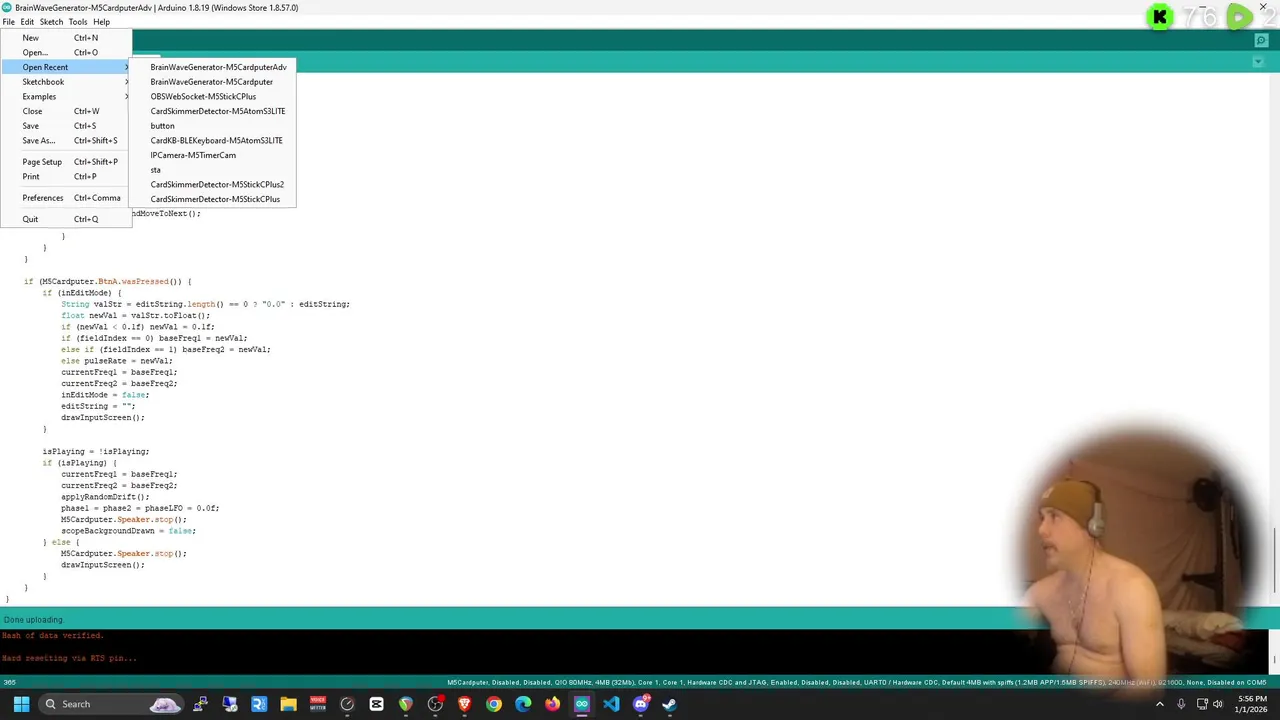Open the Sketch menu
The width and height of the screenshot is (1280, 720).
point(51,22)
